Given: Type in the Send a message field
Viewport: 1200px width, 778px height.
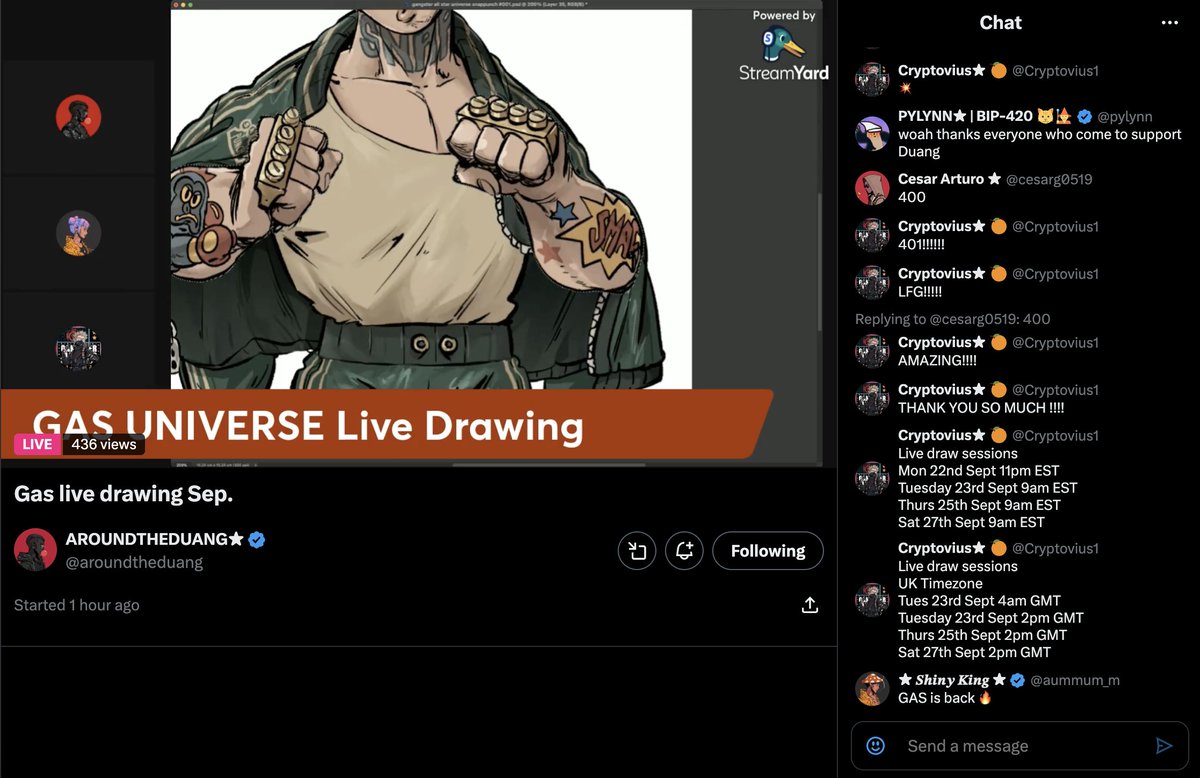Looking at the screenshot, I should (x=1018, y=746).
